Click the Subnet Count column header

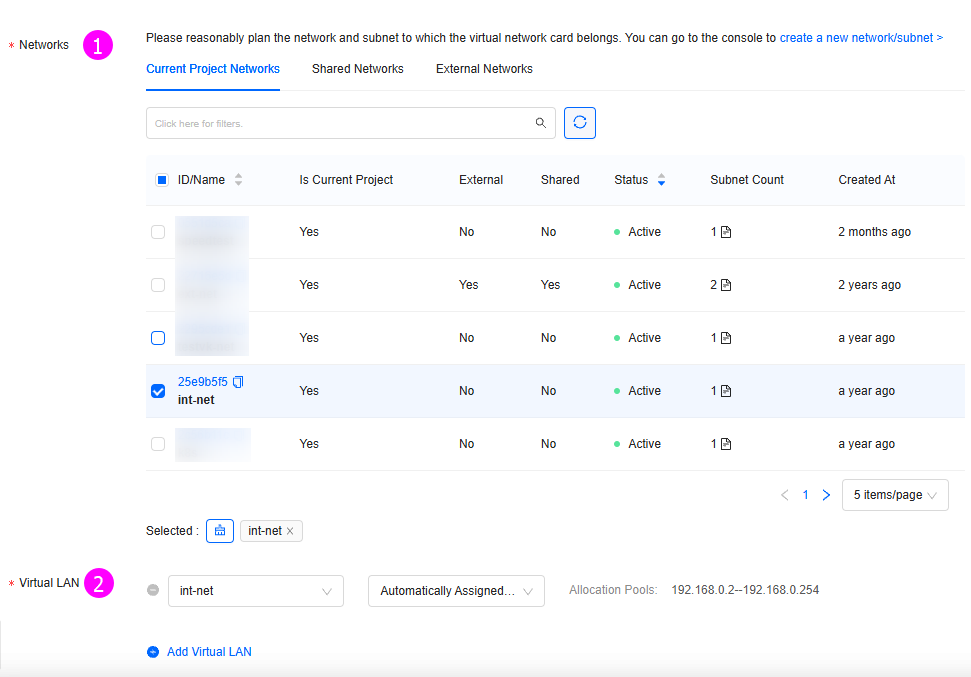click(747, 180)
